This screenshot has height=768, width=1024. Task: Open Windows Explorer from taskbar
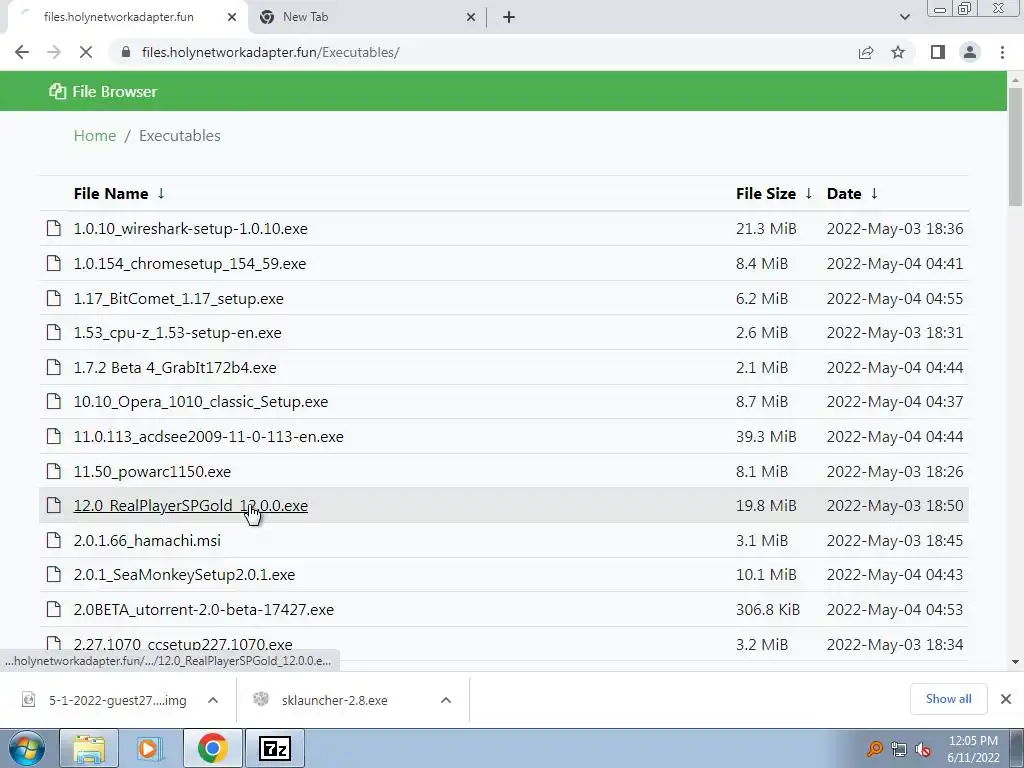[x=89, y=748]
